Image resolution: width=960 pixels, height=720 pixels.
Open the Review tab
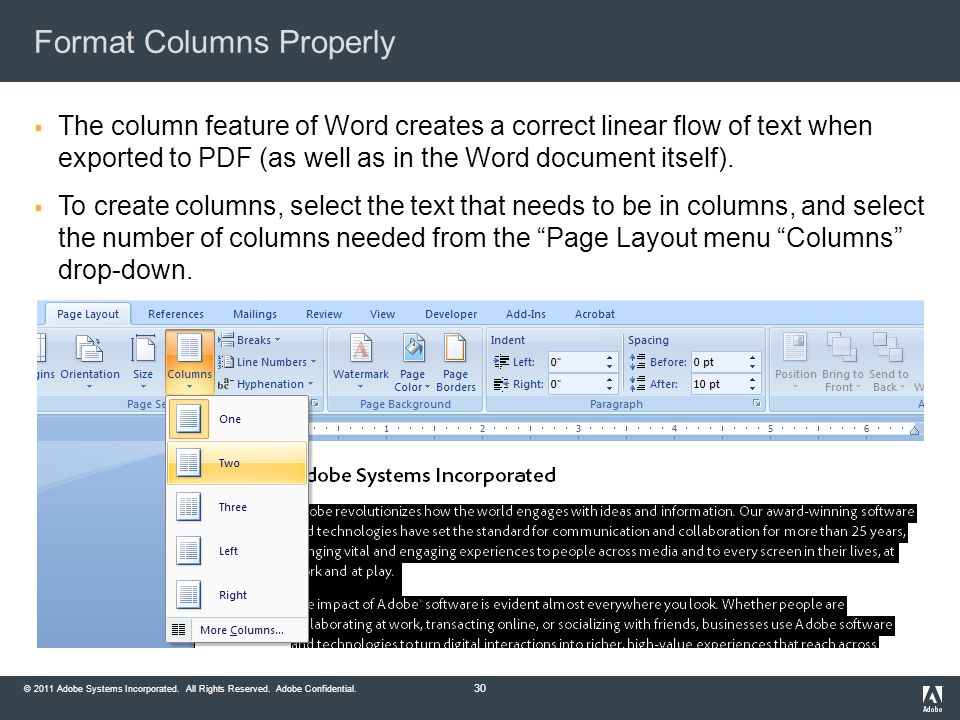pyautogui.click(x=324, y=314)
